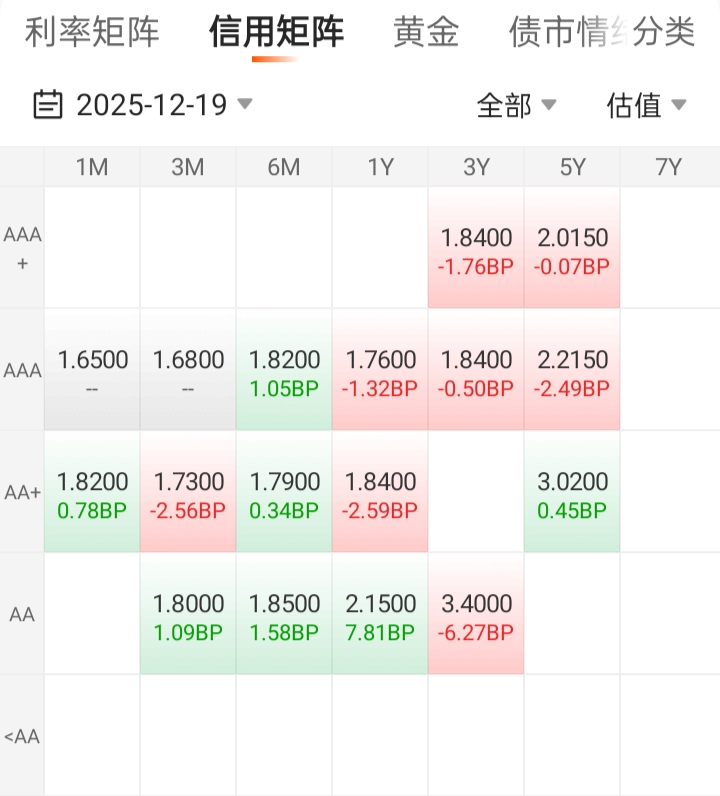Click the AAA 6M cell 1.8200
Screen dimensions: 720x796
(x=284, y=371)
